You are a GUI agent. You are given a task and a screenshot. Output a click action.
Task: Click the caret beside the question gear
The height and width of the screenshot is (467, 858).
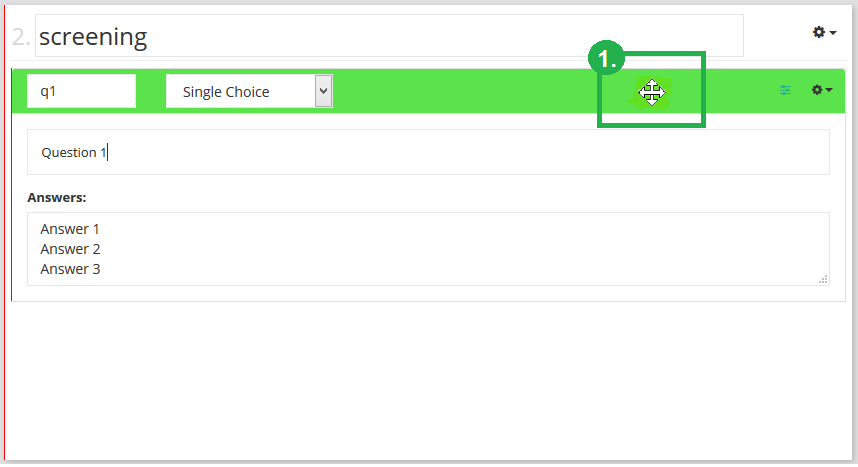coord(830,91)
